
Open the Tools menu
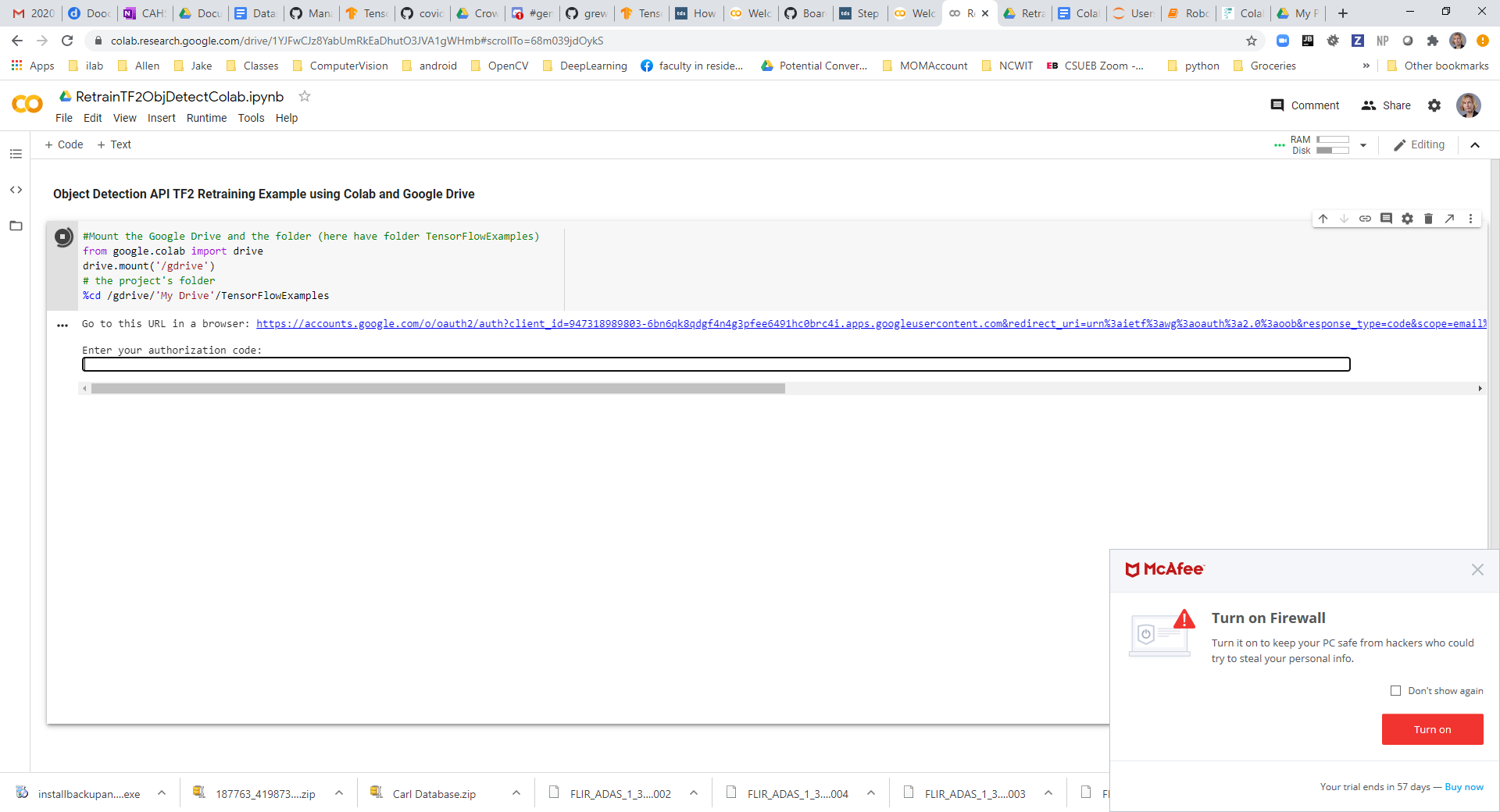251,118
